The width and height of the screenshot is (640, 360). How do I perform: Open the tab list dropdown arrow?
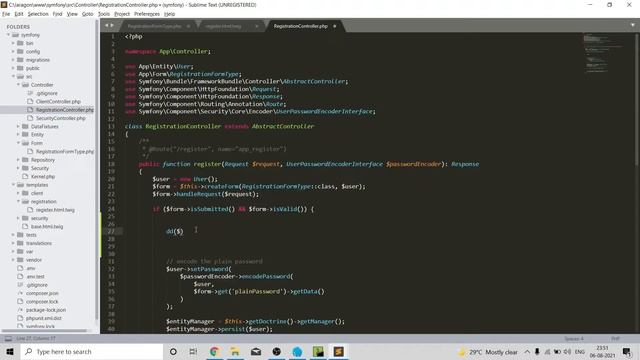click(633, 25)
